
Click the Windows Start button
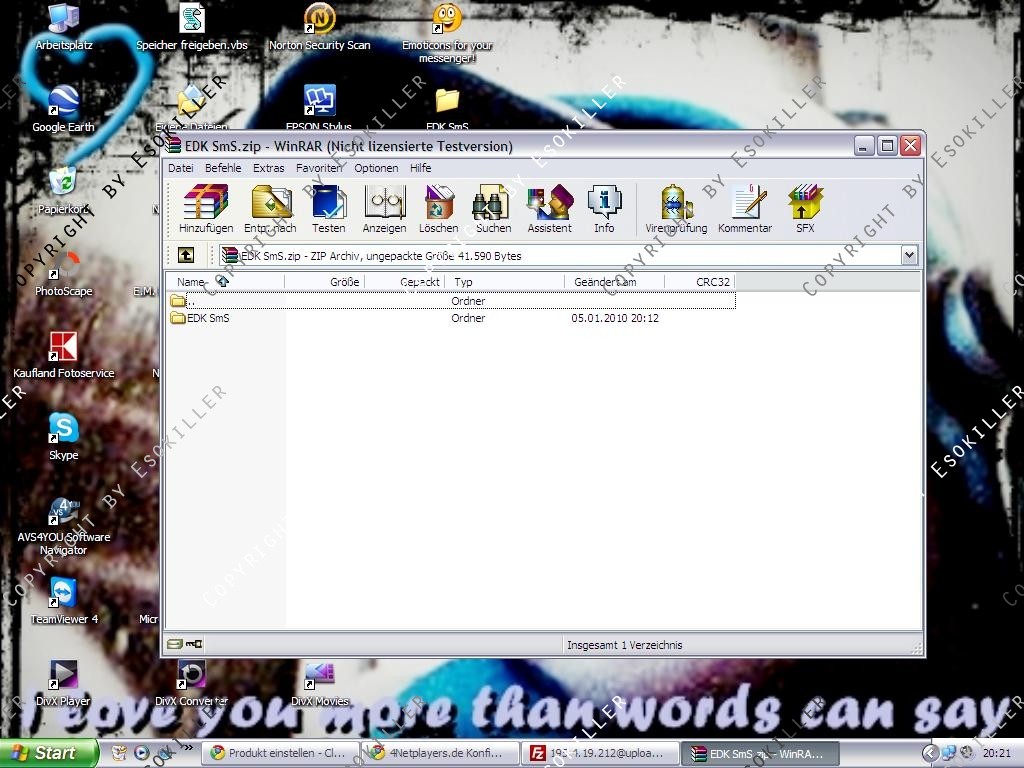click(48, 753)
